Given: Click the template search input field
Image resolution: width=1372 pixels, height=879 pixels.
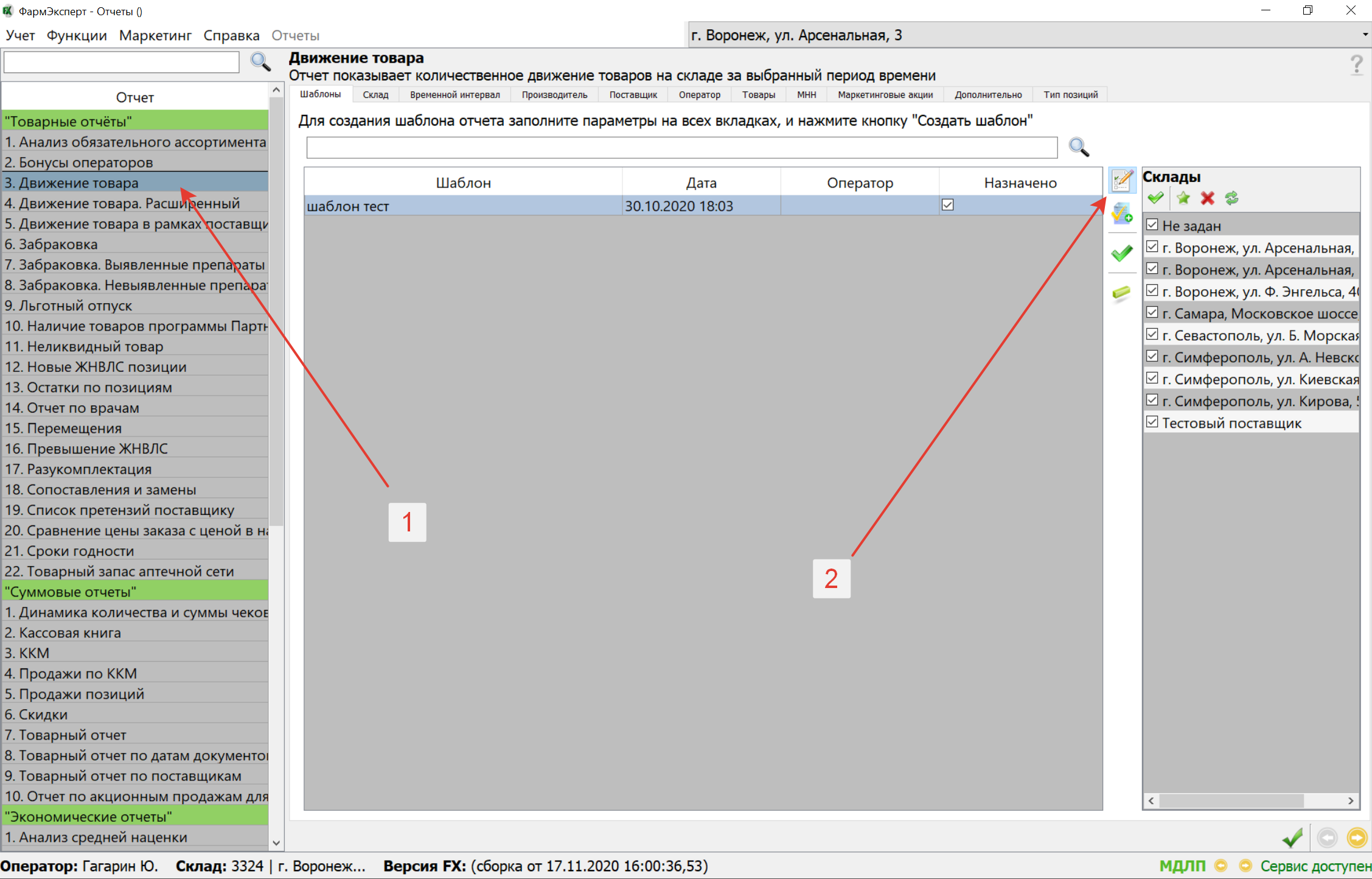Looking at the screenshot, I should tap(681, 147).
